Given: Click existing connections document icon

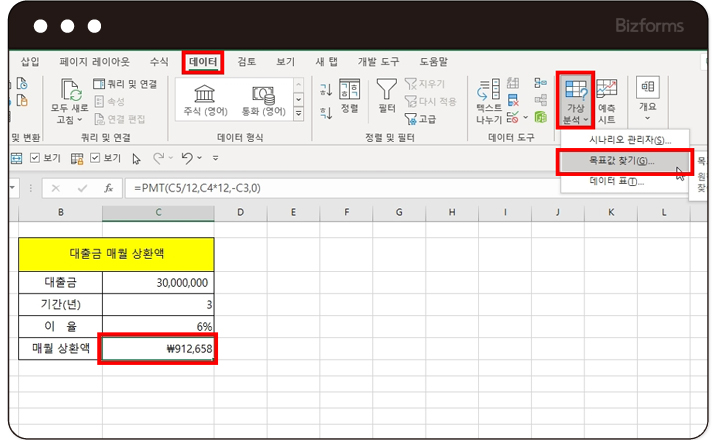Looking at the screenshot, I should point(21,100).
